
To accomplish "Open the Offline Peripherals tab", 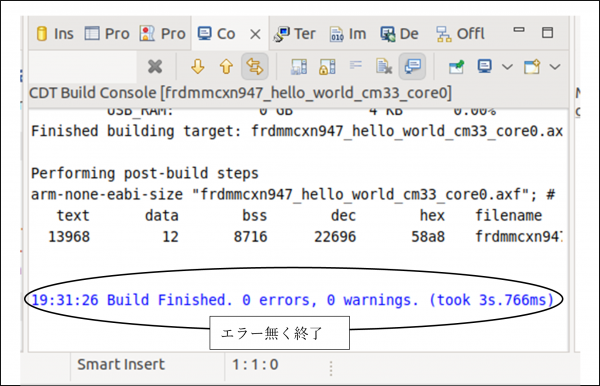I will pyautogui.click(x=460, y=34).
